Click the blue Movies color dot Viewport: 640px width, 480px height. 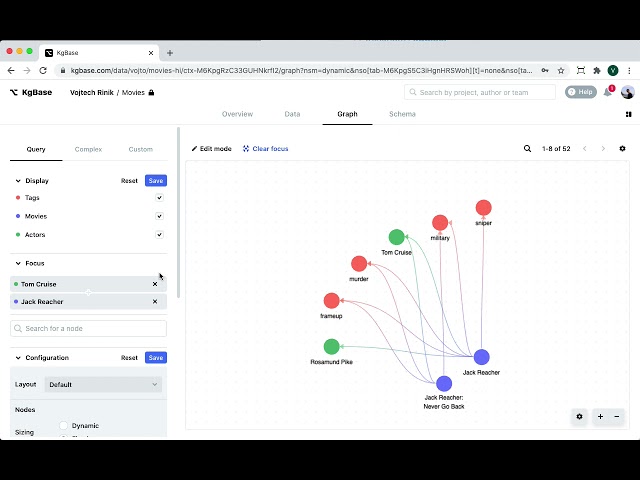pos(18,216)
